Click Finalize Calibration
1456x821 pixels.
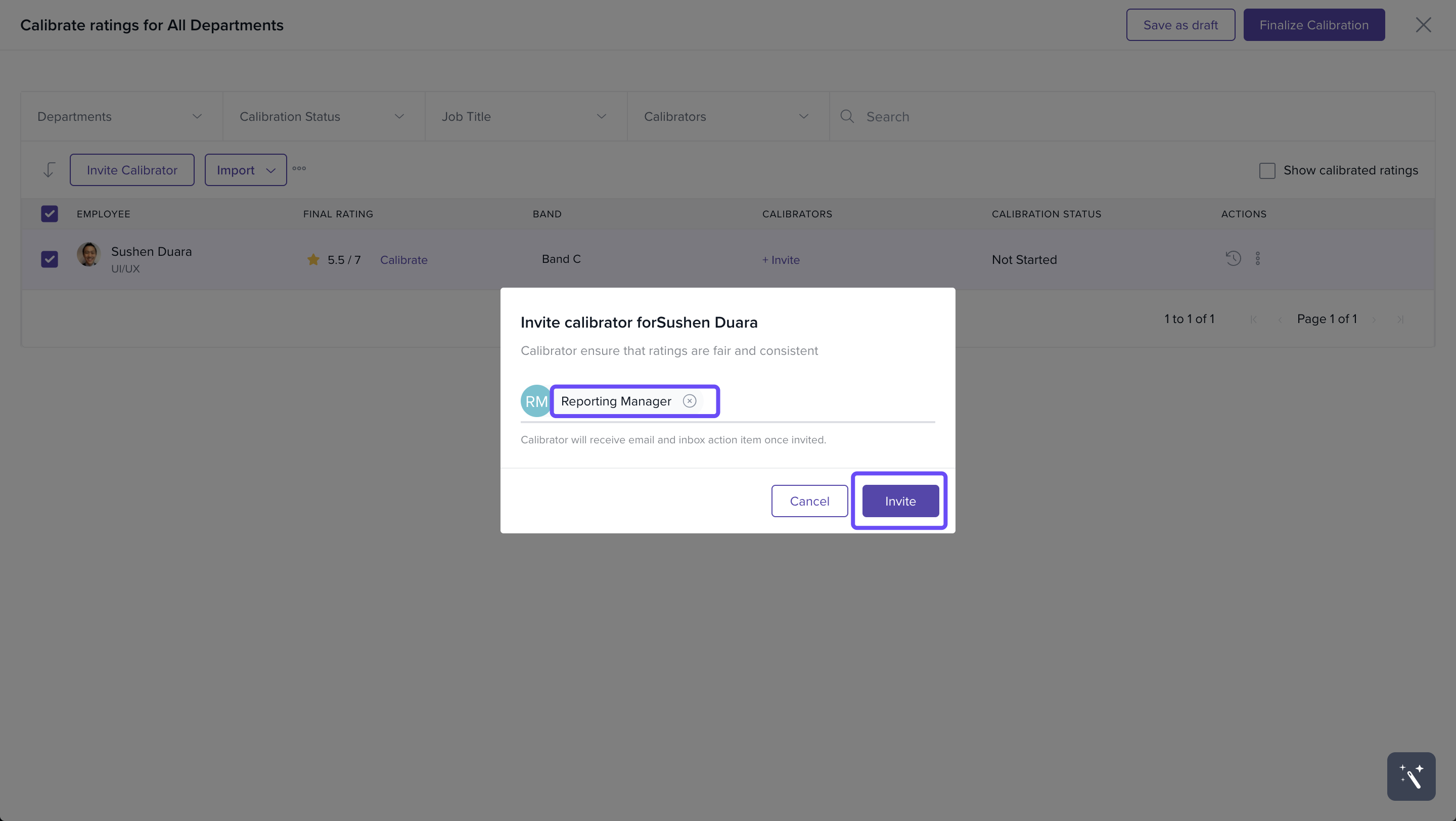coord(1313,25)
